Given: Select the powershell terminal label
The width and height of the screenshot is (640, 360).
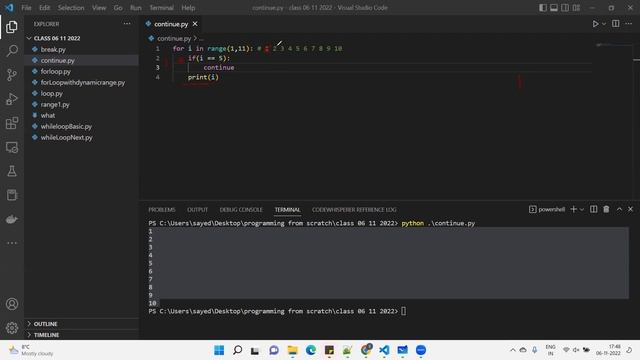Looking at the screenshot, I should [547, 209].
